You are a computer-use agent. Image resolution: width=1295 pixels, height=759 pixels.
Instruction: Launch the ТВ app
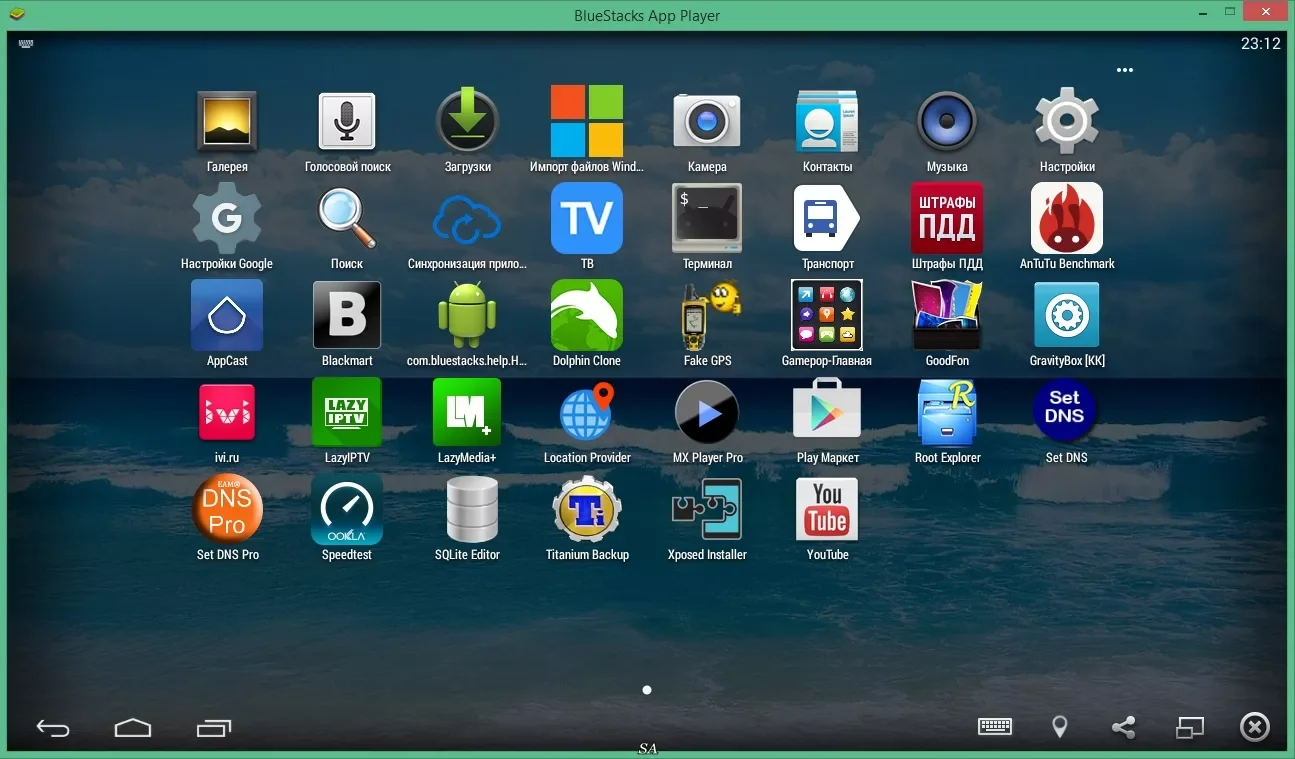pos(587,218)
